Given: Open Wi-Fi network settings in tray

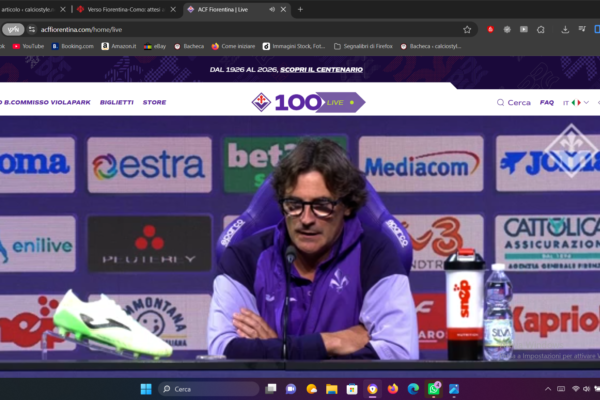Looking at the screenshot, I should click(576, 389).
